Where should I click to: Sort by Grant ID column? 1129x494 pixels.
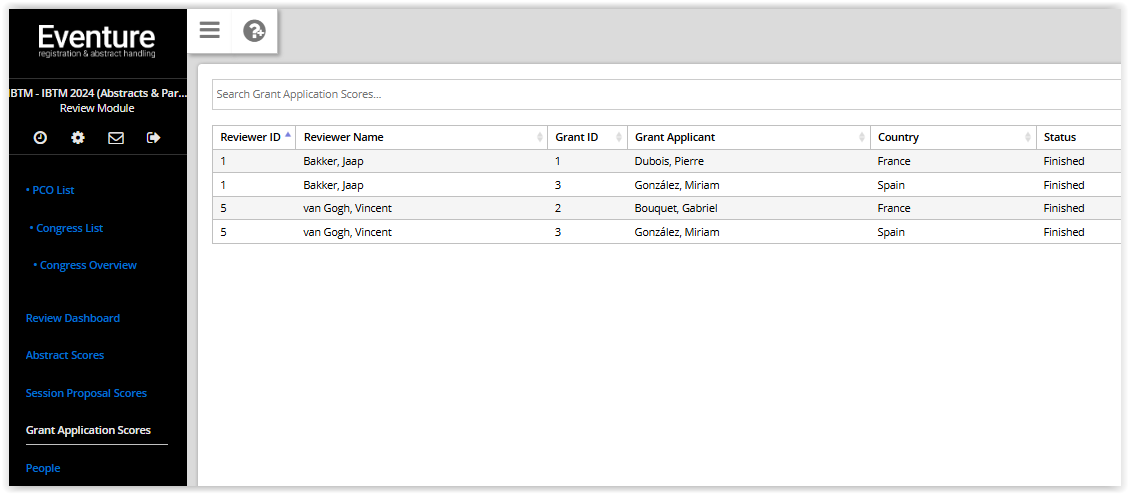[x=587, y=137]
